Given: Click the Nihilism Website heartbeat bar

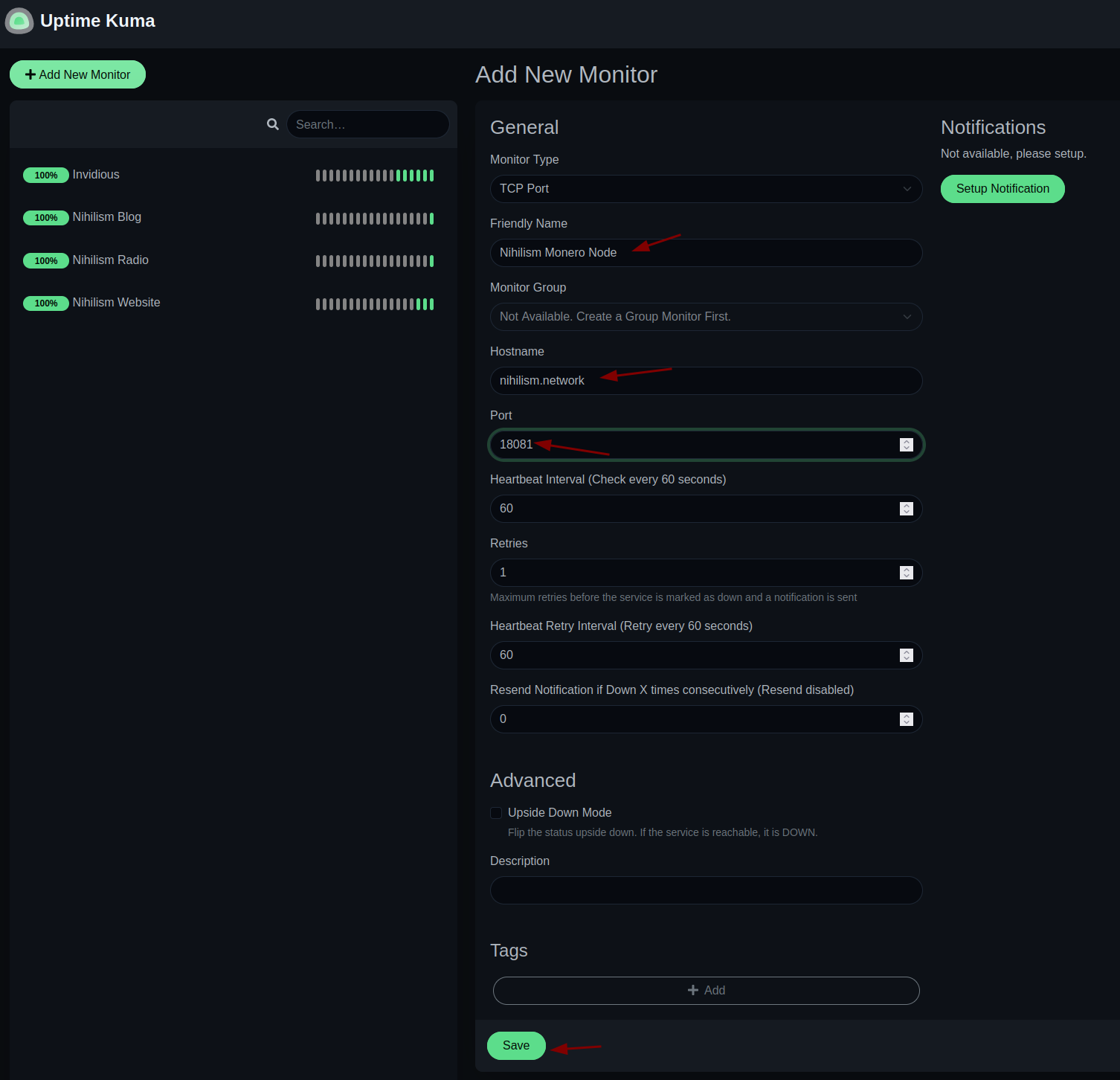Looking at the screenshot, I should [x=375, y=304].
